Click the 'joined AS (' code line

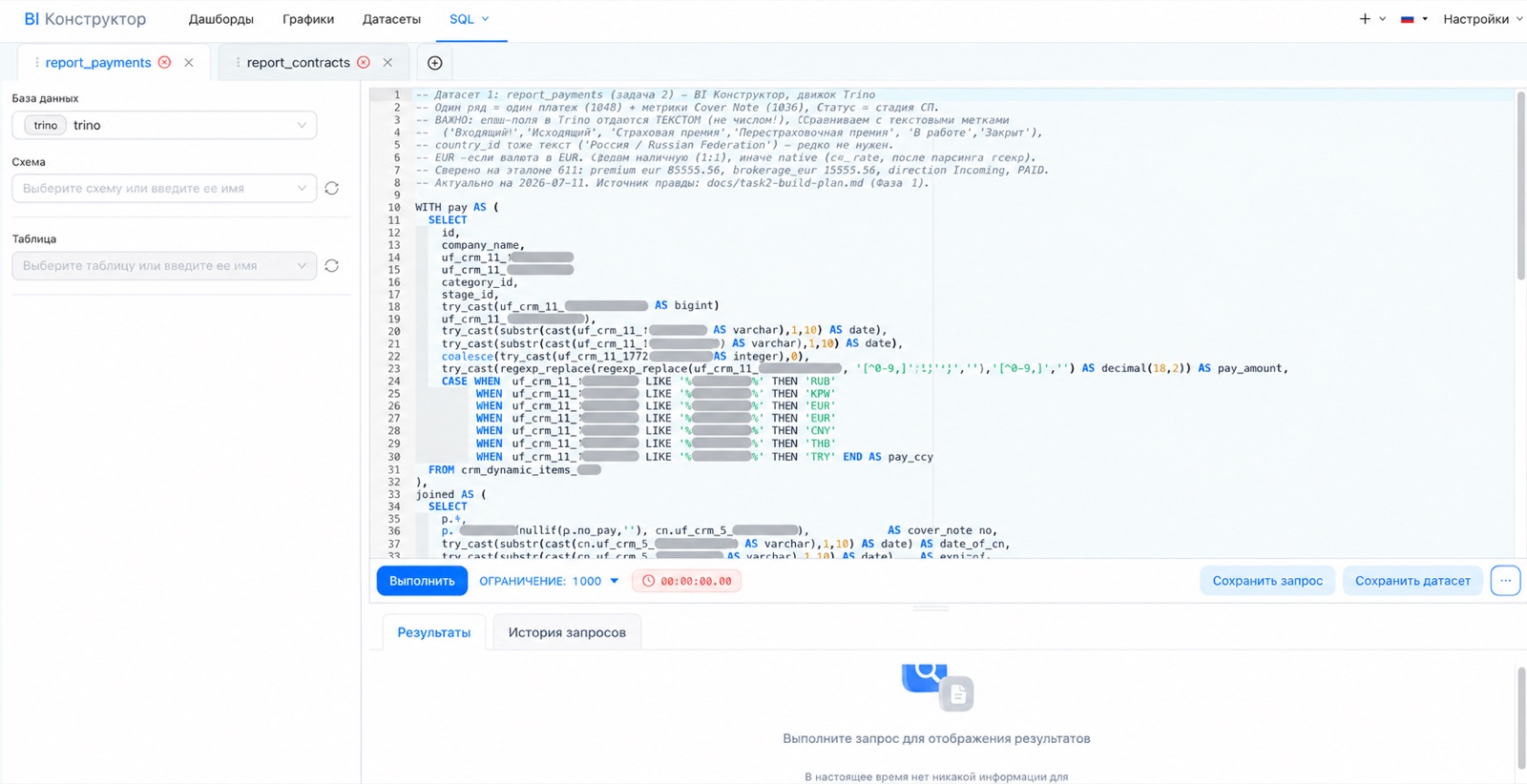450,494
